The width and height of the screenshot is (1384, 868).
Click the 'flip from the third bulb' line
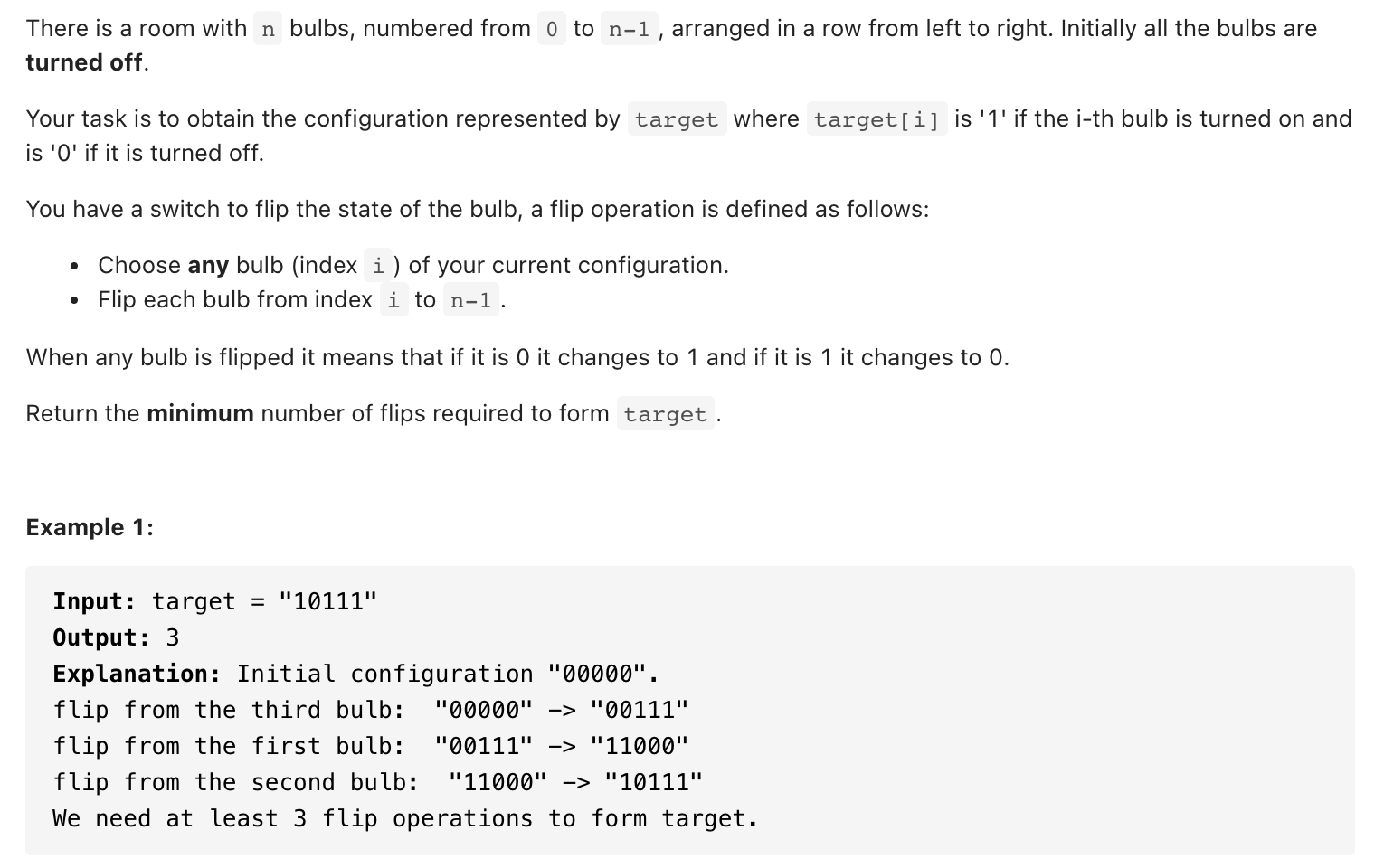click(371, 710)
